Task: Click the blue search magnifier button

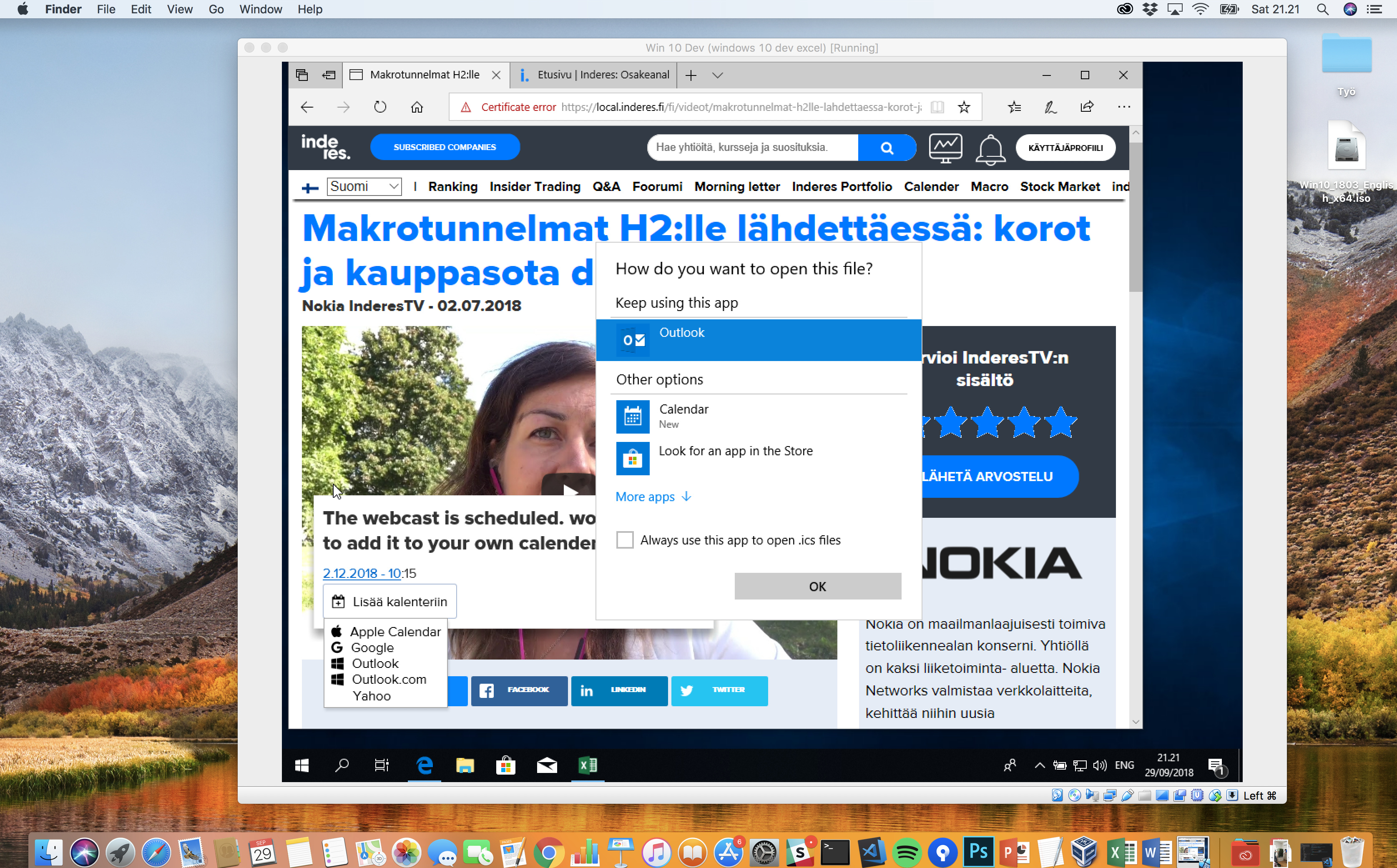Action: coord(887,148)
